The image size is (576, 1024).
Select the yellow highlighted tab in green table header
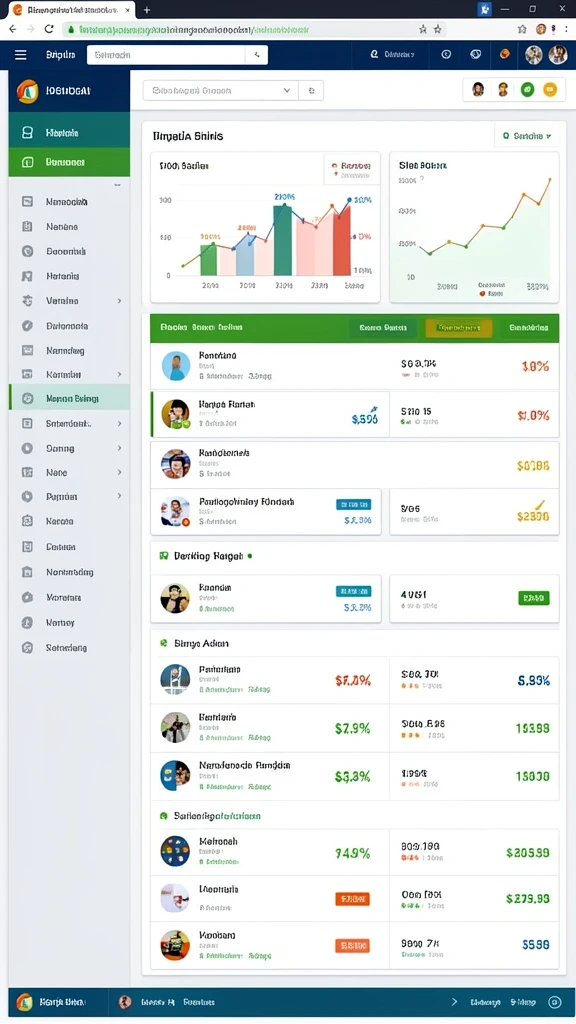(x=458, y=328)
